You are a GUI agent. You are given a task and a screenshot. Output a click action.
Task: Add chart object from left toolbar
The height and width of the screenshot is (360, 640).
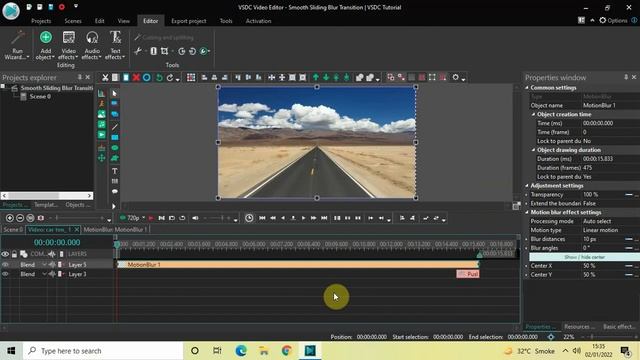click(102, 93)
